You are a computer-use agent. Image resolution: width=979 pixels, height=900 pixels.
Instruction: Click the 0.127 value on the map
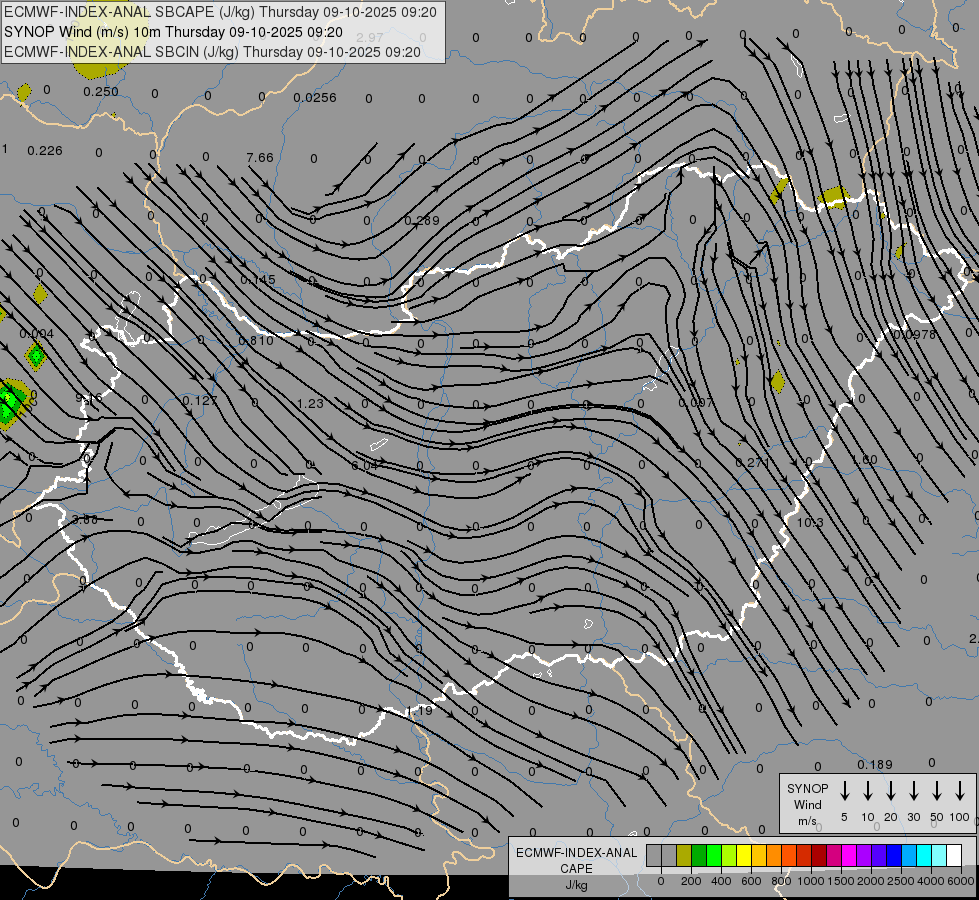[x=200, y=401]
